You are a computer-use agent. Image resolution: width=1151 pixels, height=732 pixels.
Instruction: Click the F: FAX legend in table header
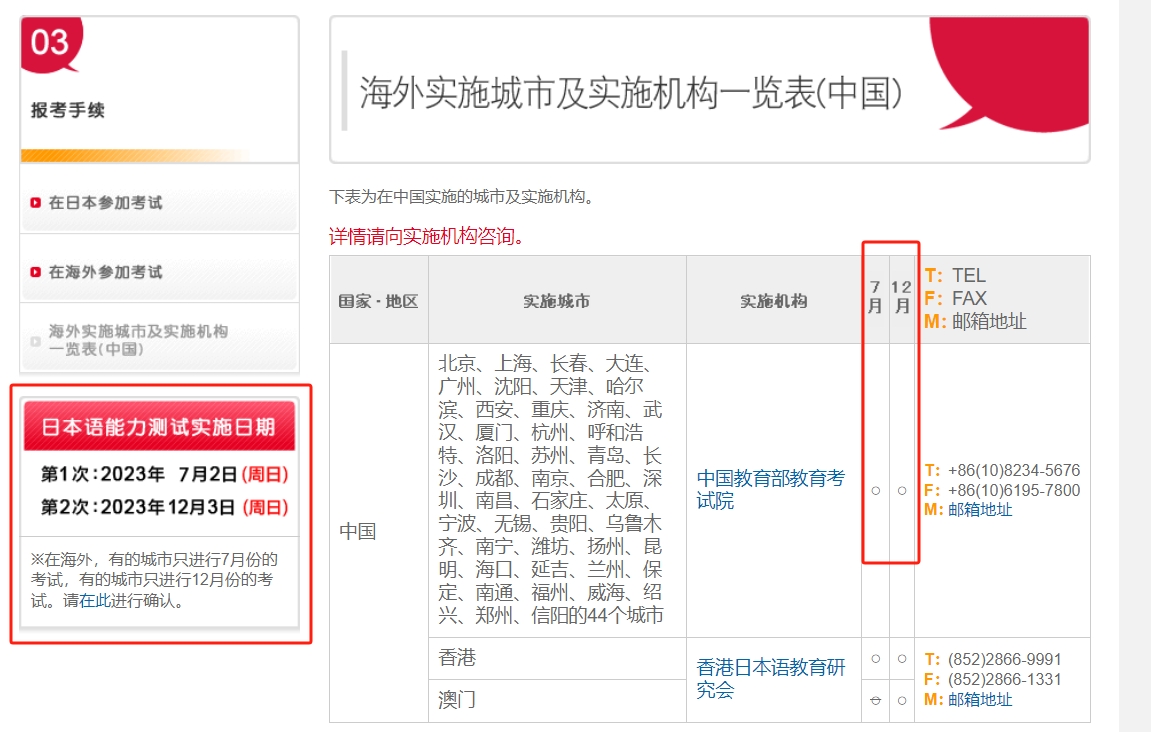(x=956, y=298)
